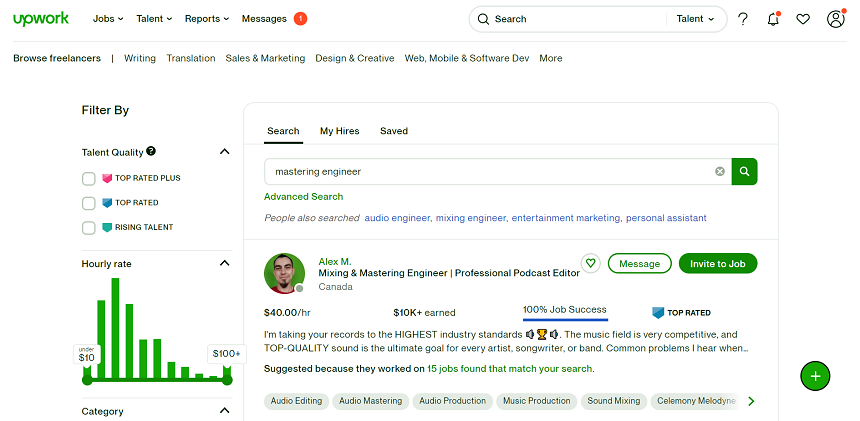Open More browse categories

tap(551, 58)
